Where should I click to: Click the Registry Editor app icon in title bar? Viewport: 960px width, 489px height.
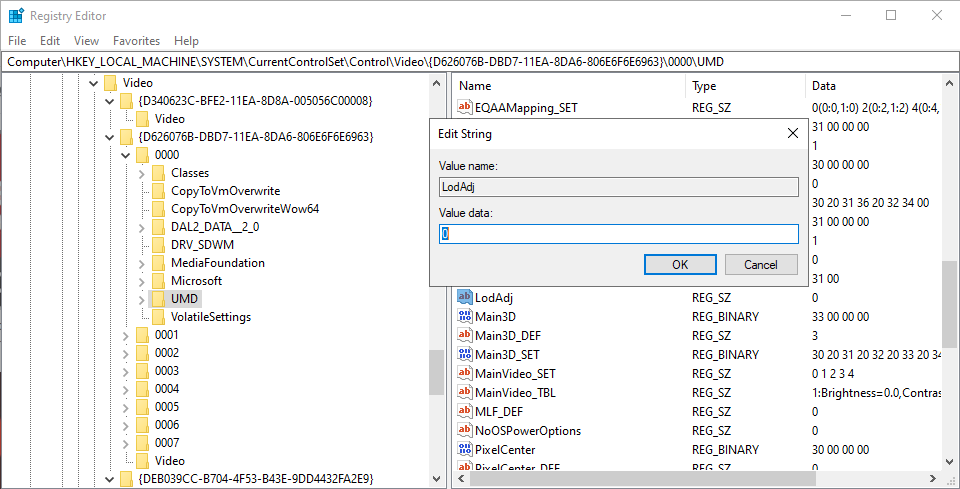pyautogui.click(x=16, y=15)
